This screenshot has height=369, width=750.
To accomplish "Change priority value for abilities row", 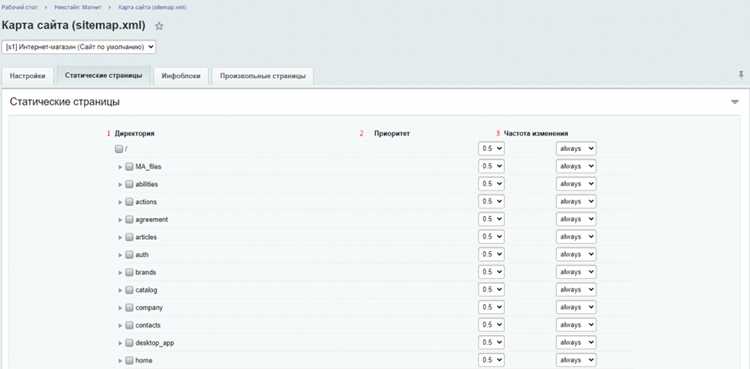I will (491, 184).
